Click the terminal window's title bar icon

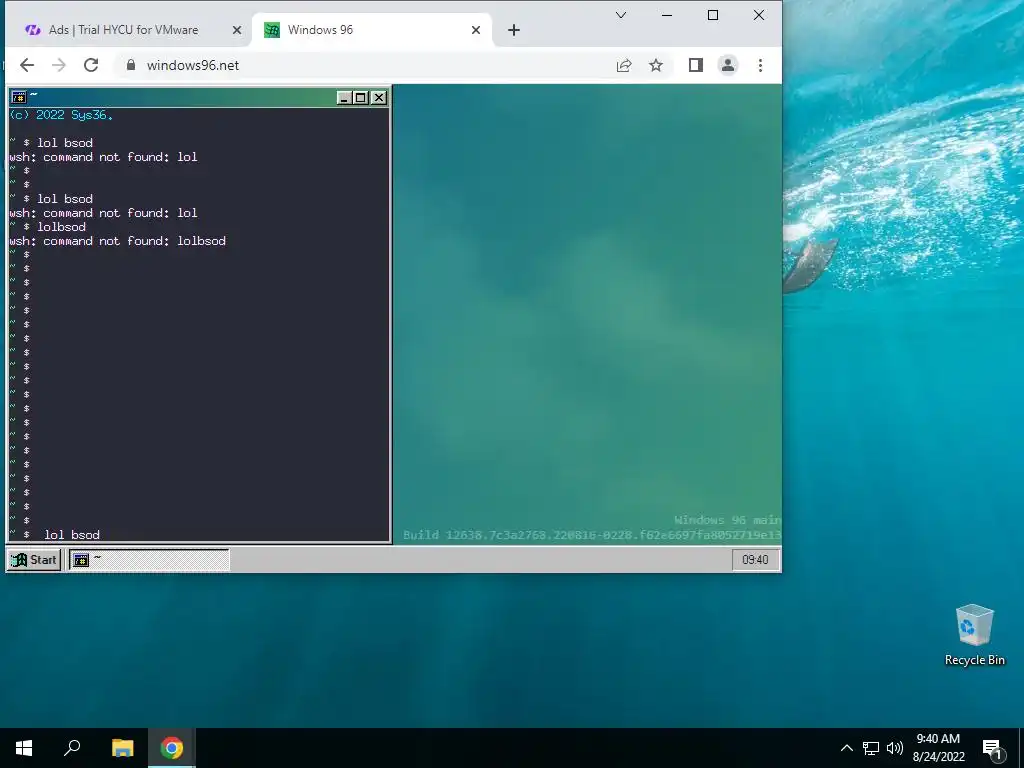[x=18, y=97]
